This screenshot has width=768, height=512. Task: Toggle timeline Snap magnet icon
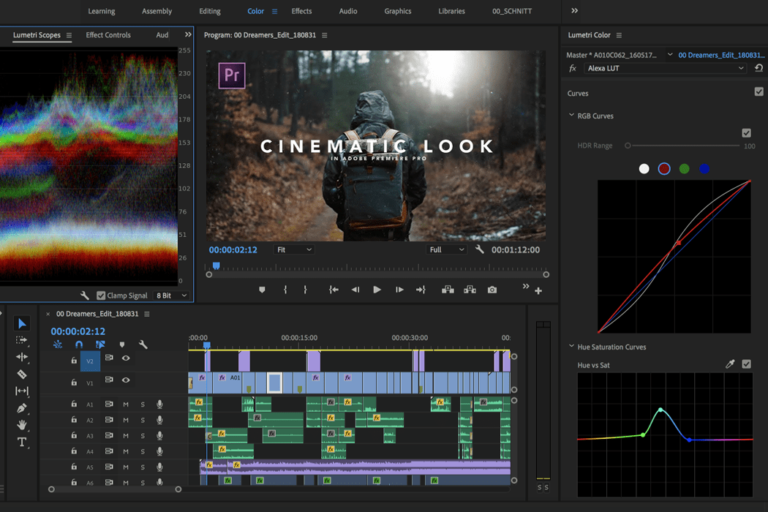tap(79, 344)
